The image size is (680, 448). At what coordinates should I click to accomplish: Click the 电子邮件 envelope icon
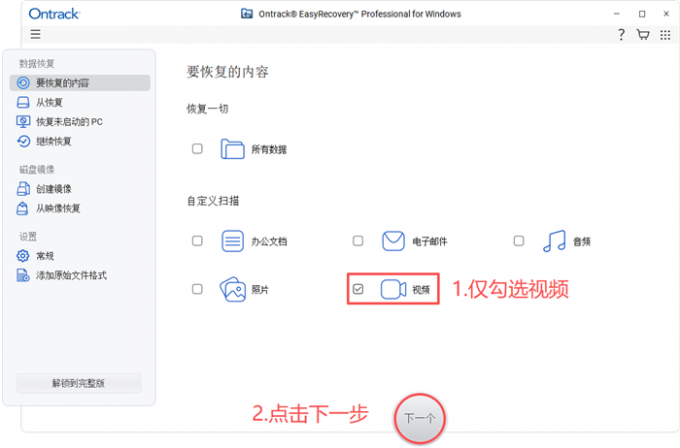pos(393,241)
